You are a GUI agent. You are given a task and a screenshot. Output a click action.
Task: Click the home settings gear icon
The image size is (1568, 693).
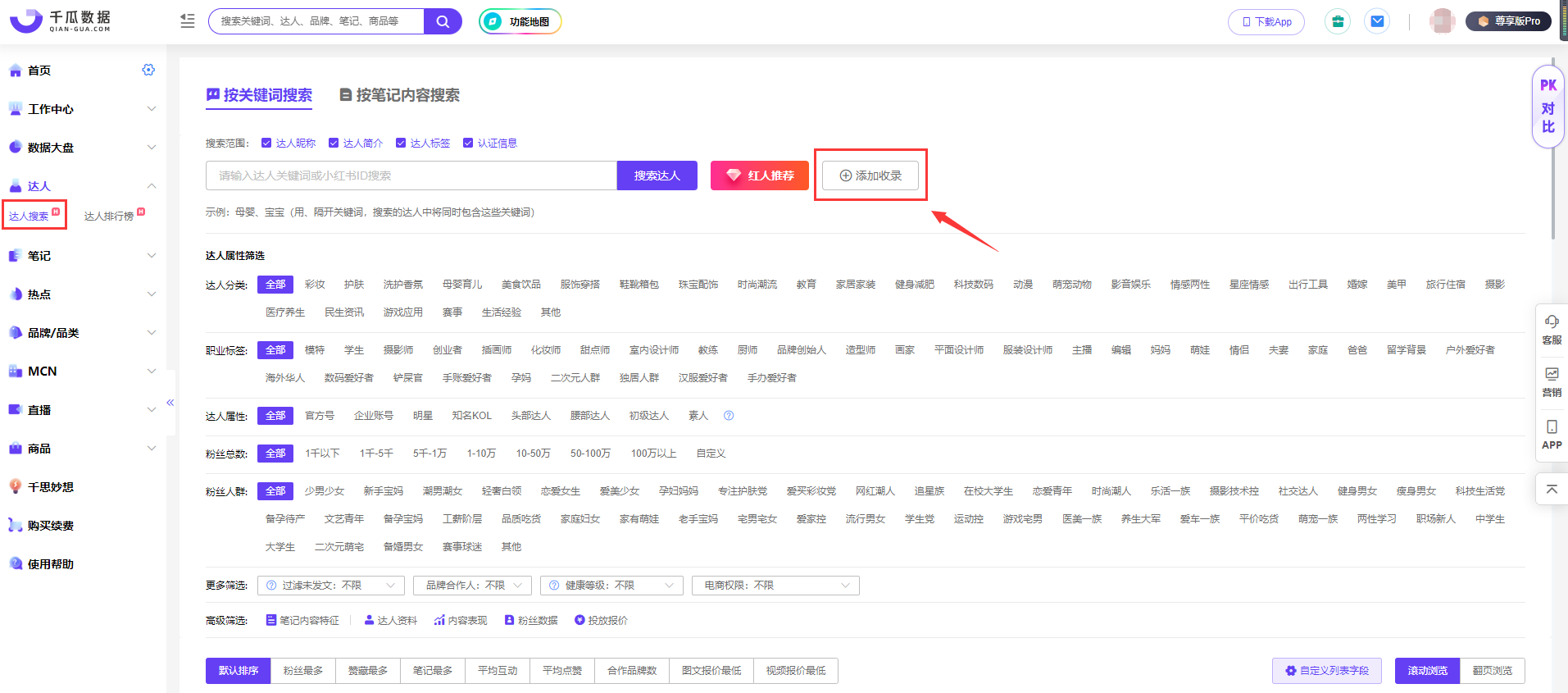click(x=148, y=70)
